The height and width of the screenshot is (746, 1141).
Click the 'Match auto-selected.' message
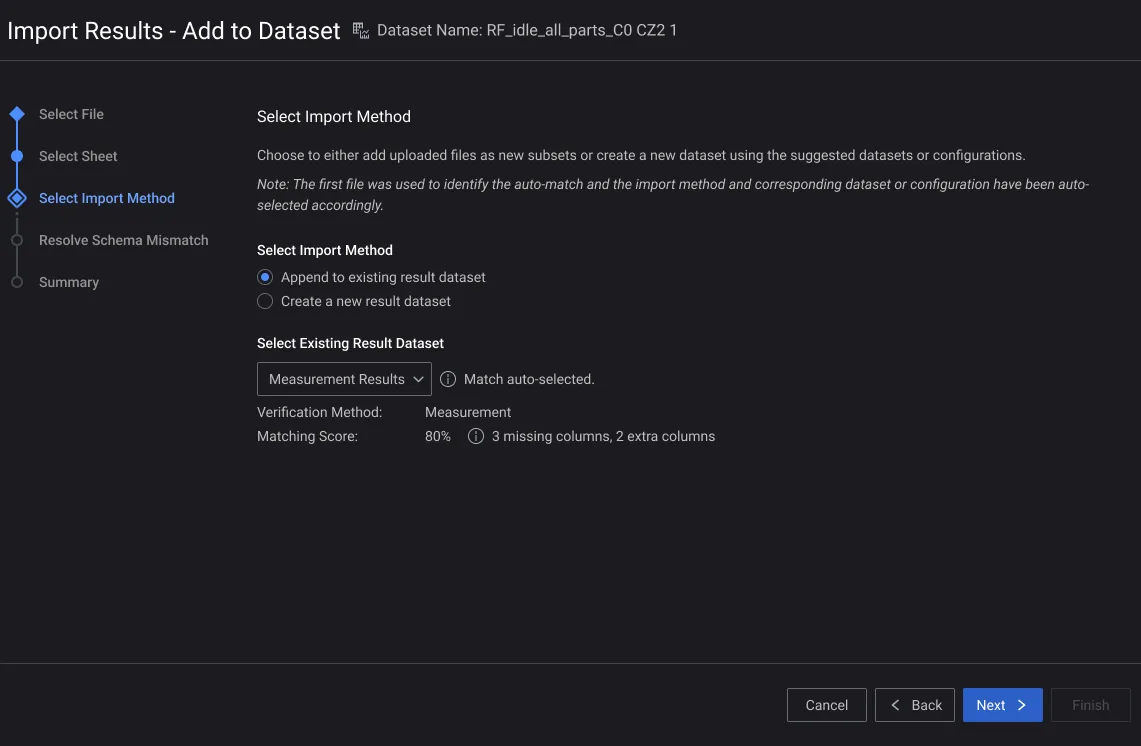click(529, 379)
